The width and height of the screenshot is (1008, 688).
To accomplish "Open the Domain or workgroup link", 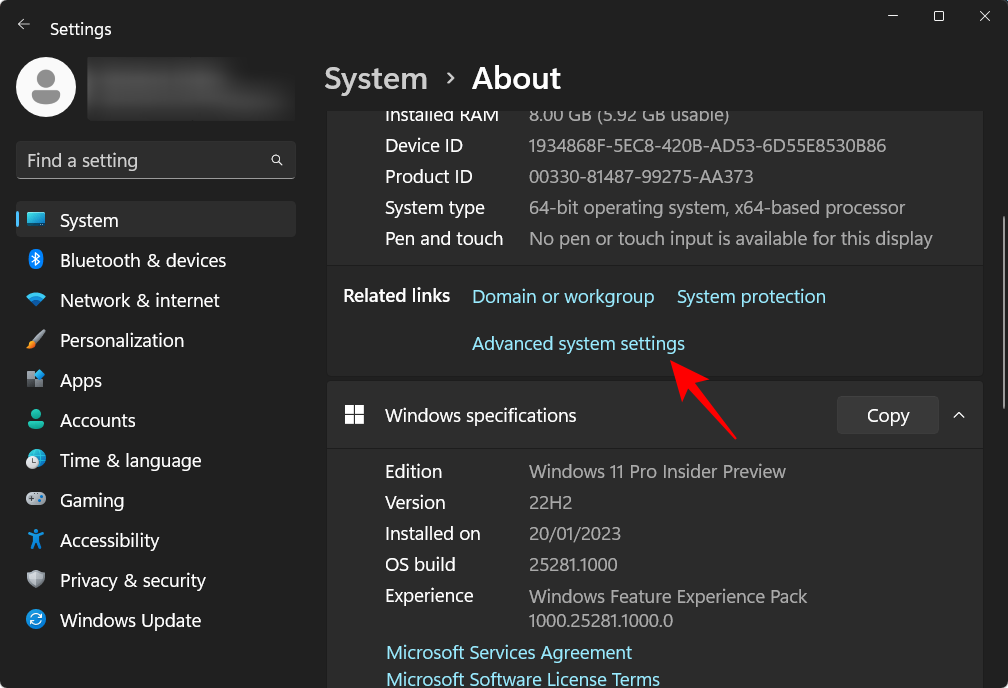I will 563,296.
